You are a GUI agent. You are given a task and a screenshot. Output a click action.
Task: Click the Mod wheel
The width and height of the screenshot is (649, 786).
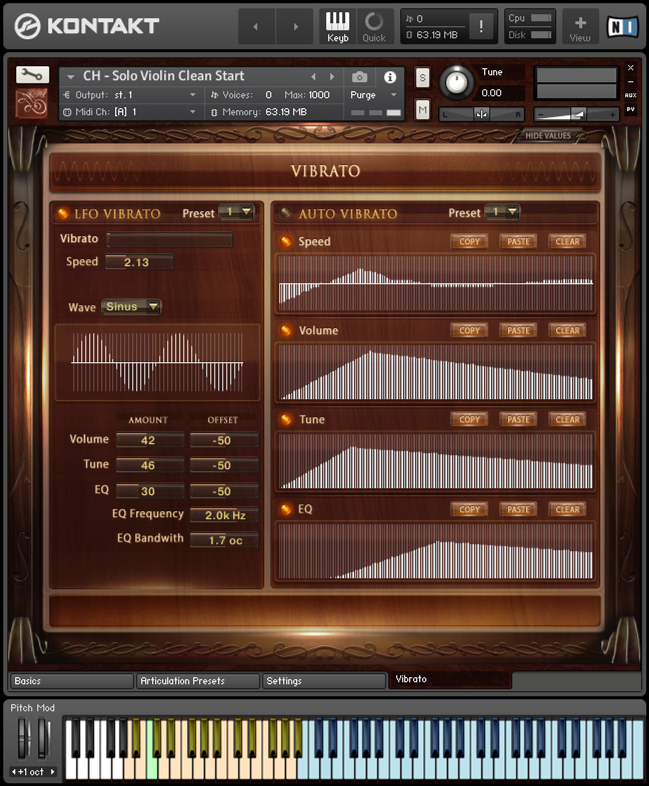pyautogui.click(x=43, y=738)
